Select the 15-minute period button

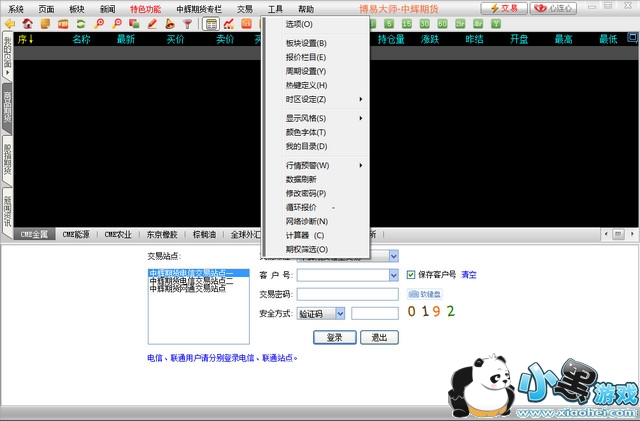click(406, 23)
